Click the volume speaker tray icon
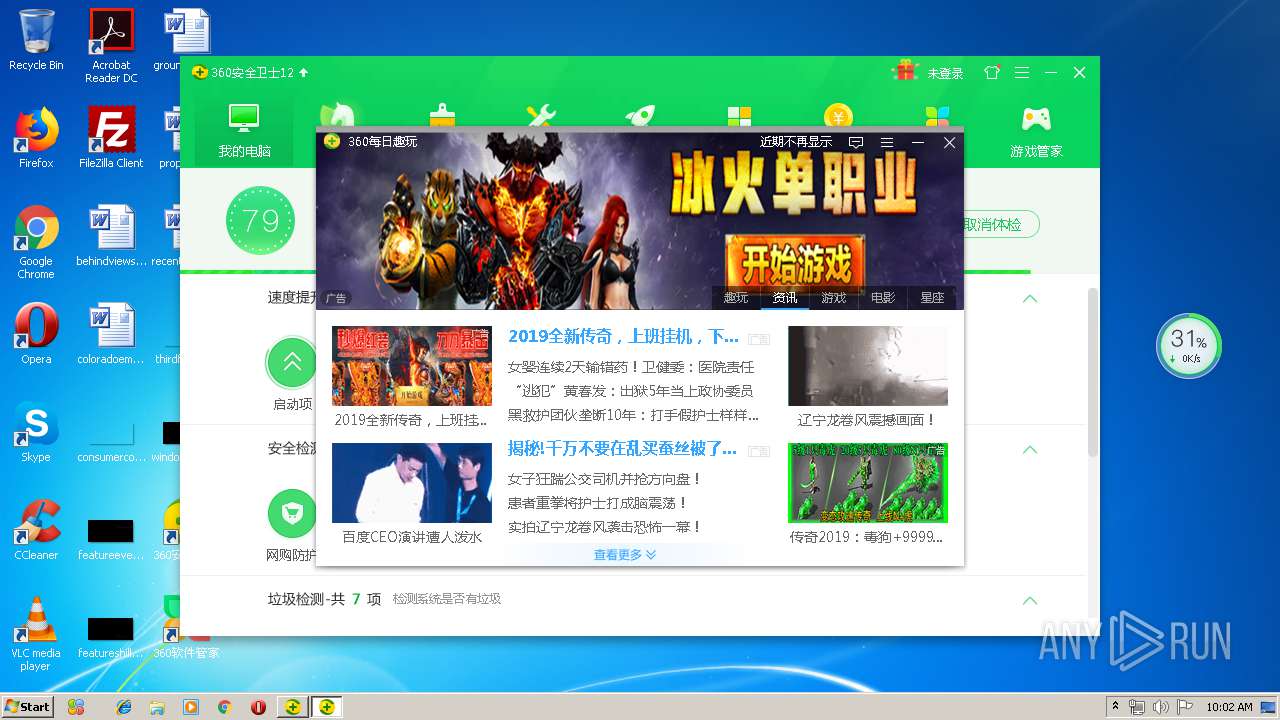 [1160, 706]
